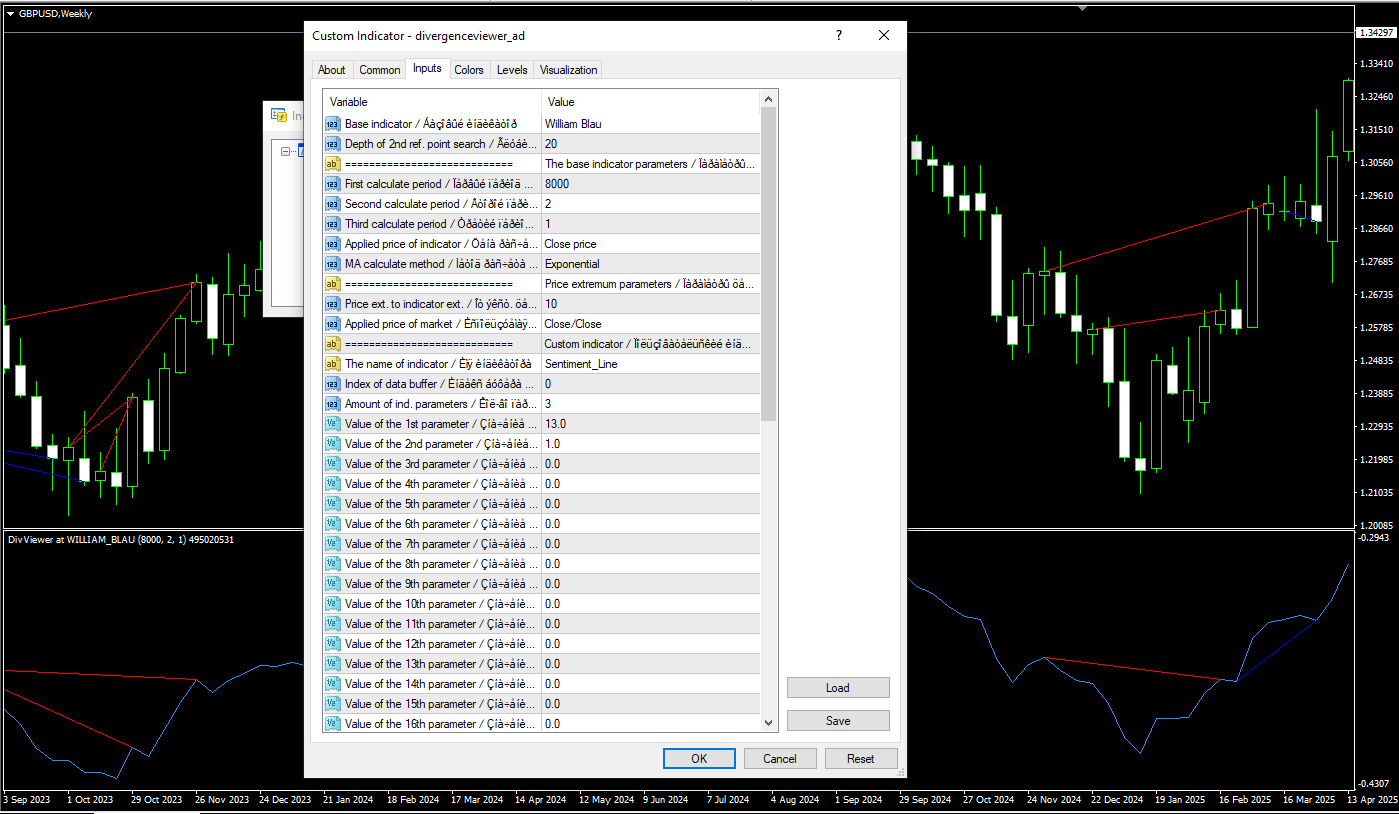Click the decimal icon for 1st parameter value

coord(332,424)
